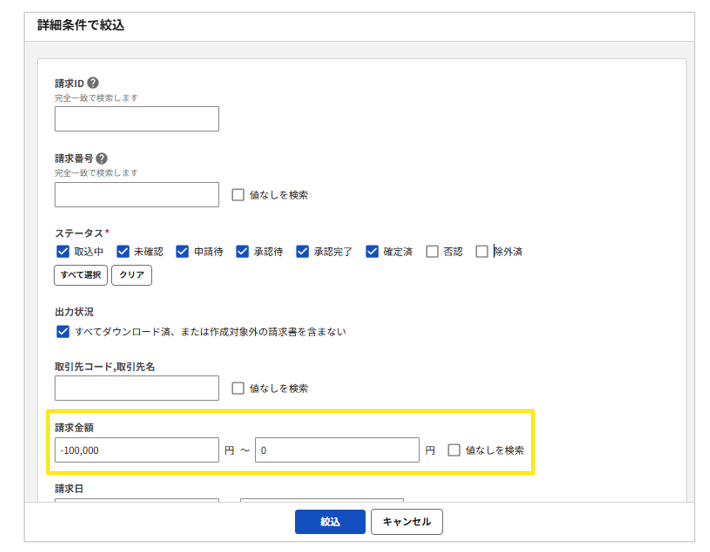Uncheck the 確定済 status checkbox
Image resolution: width=710 pixels, height=552 pixels.
click(373, 252)
